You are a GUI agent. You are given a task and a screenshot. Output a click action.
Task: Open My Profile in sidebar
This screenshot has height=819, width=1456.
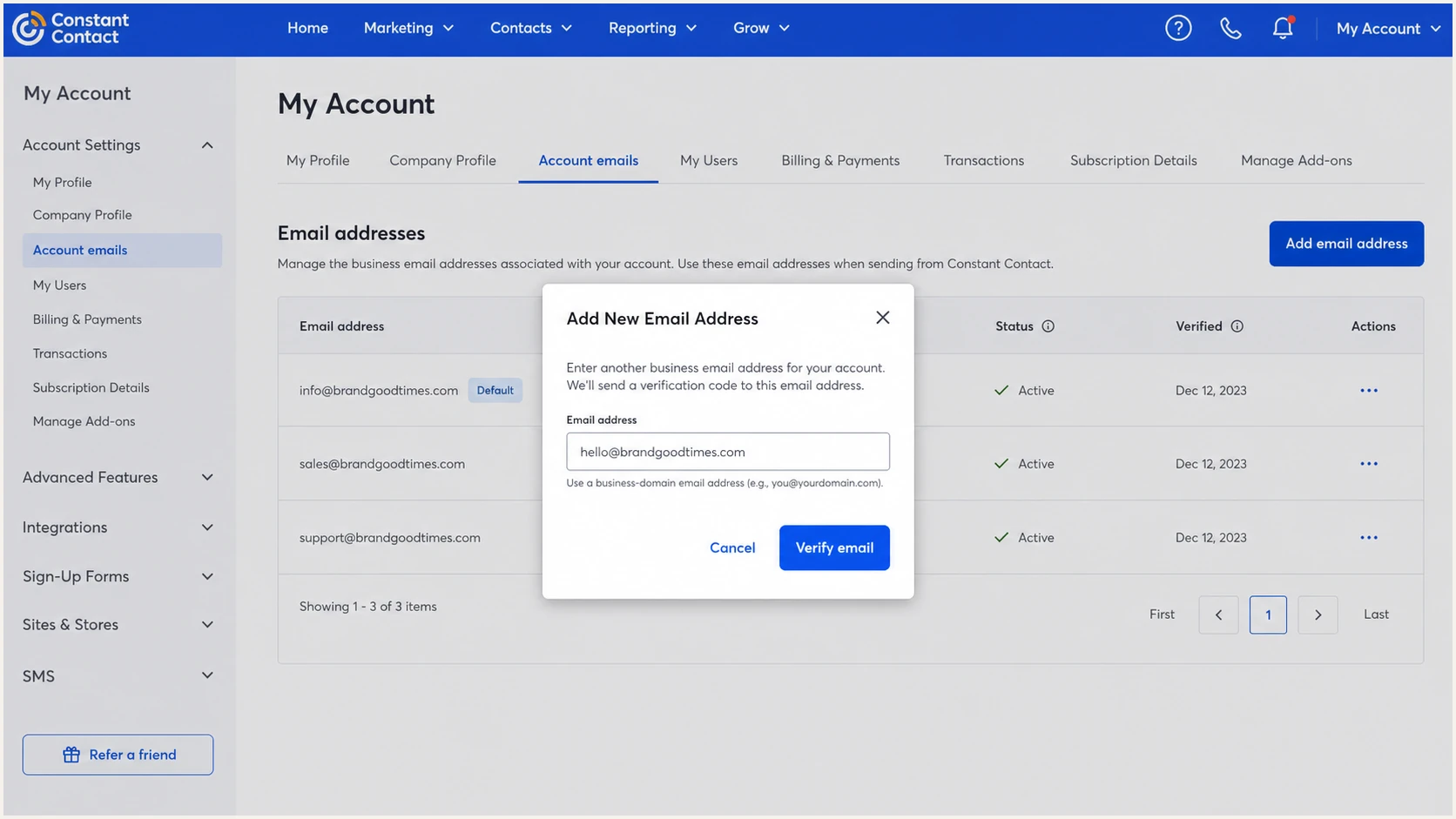click(x=62, y=182)
